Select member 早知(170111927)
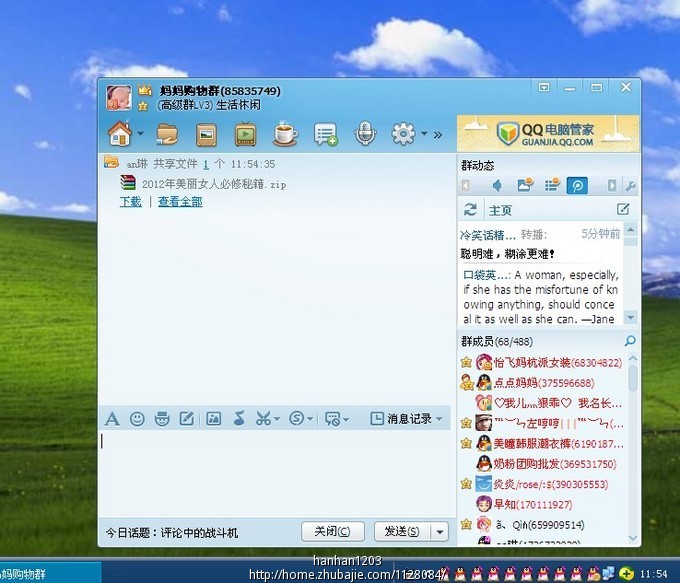Viewport: 680px width, 583px height. click(541, 504)
